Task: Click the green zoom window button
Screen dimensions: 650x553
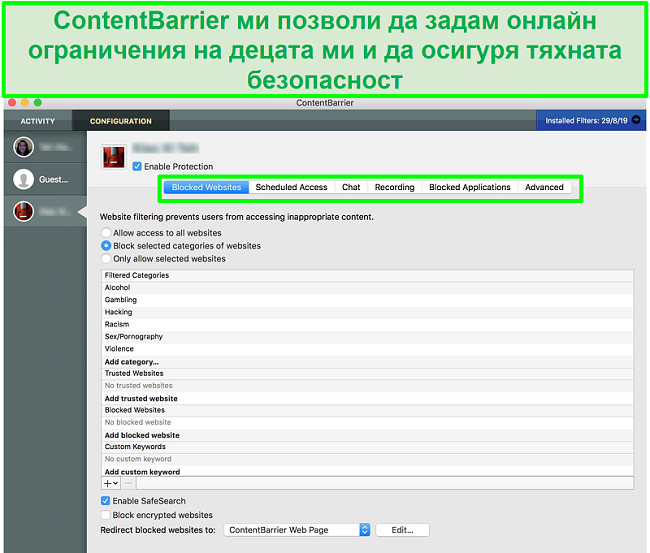Action: 38,102
